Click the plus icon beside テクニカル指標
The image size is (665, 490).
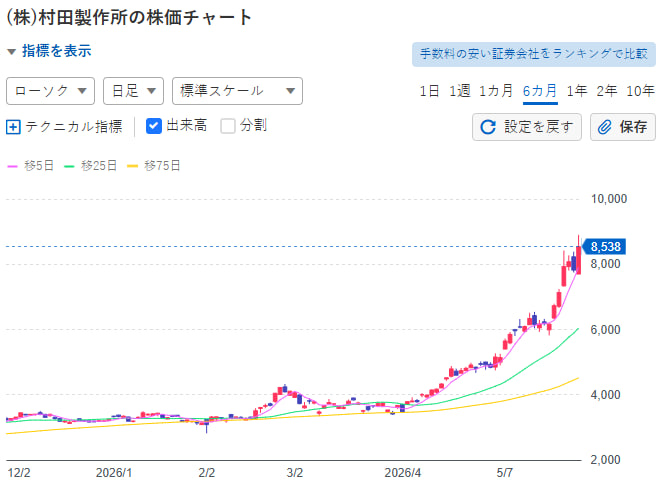tap(13, 127)
